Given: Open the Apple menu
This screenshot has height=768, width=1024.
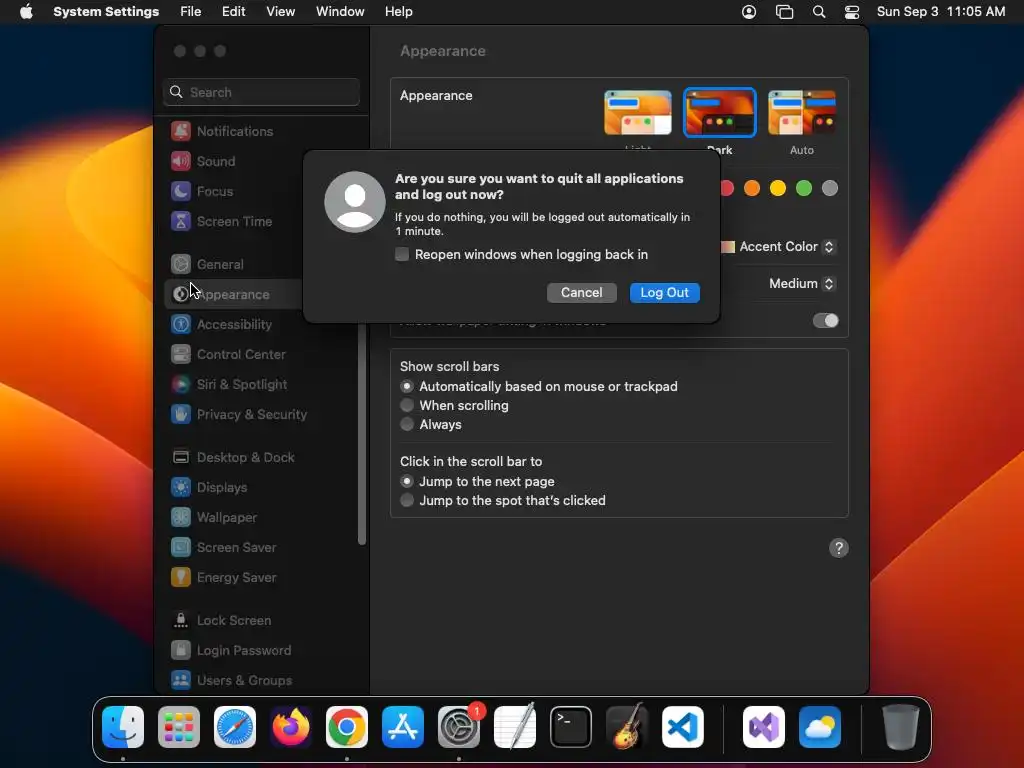Looking at the screenshot, I should click(26, 12).
